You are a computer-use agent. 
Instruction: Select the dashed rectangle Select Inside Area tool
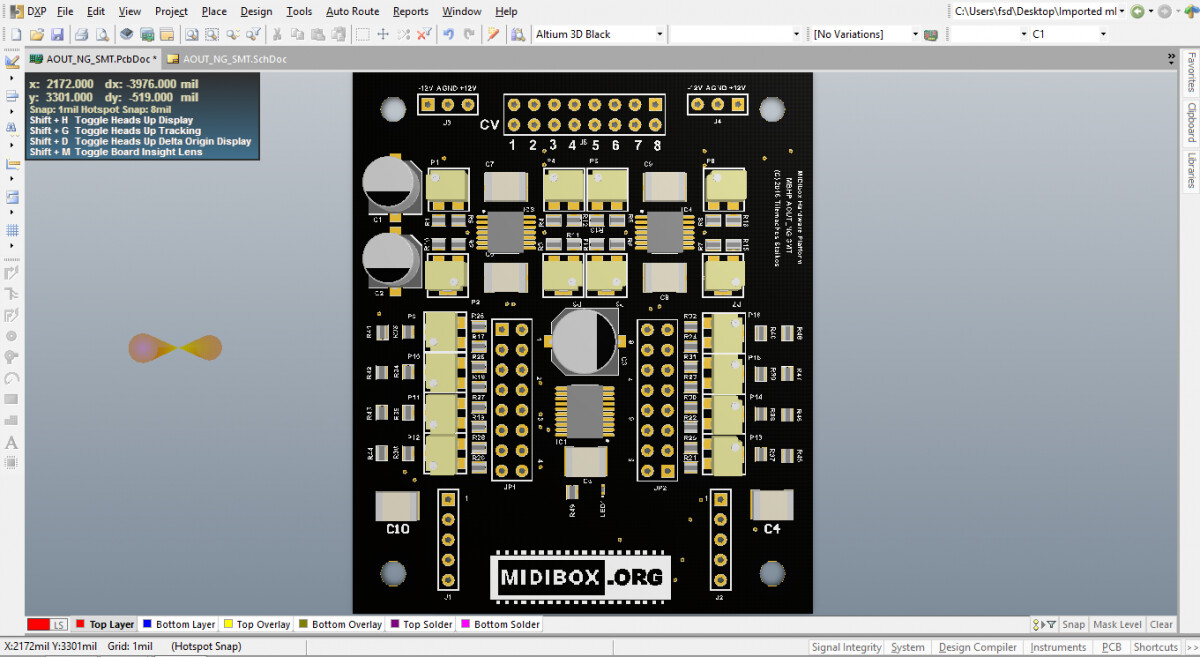pyautogui.click(x=362, y=34)
